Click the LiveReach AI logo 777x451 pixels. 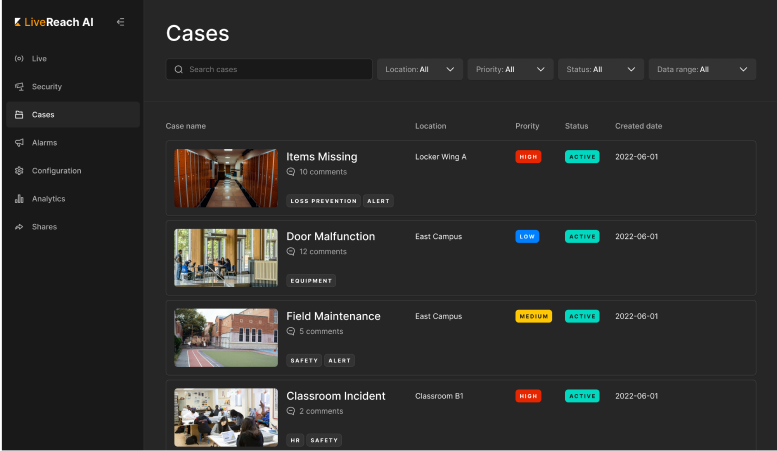pos(54,22)
